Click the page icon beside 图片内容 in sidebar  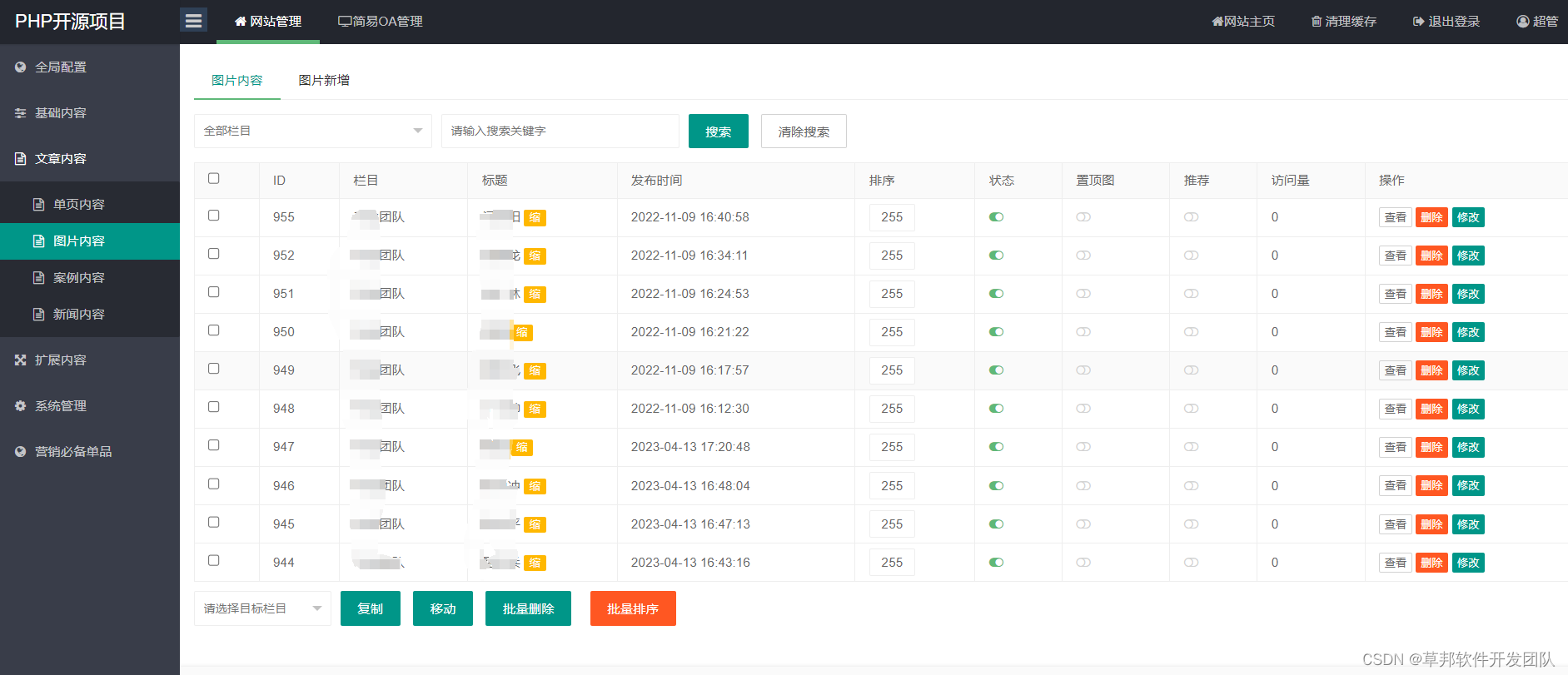[38, 241]
